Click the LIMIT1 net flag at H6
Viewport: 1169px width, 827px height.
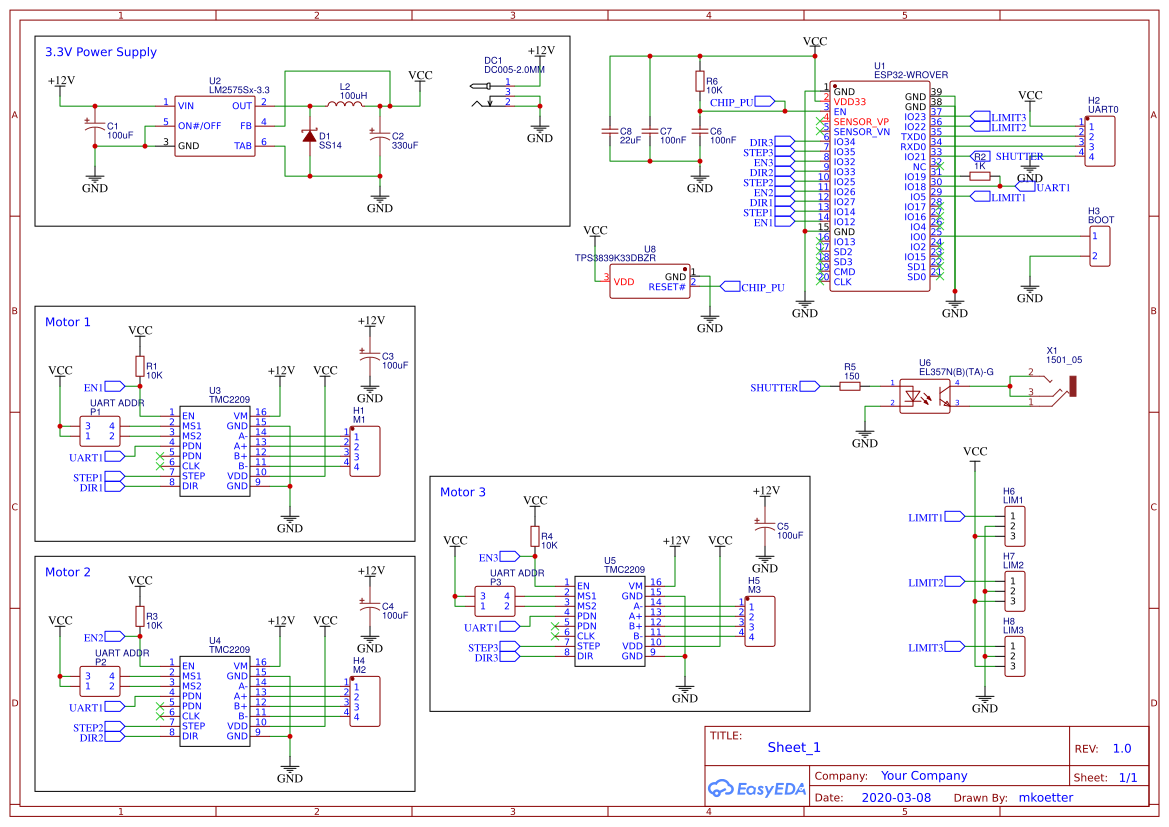click(x=936, y=517)
